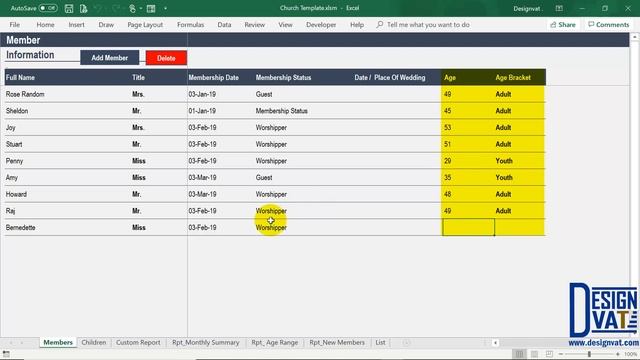Open the Rpt_Monthly Summary sheet tab
This screenshot has width=640, height=360.
205,342
